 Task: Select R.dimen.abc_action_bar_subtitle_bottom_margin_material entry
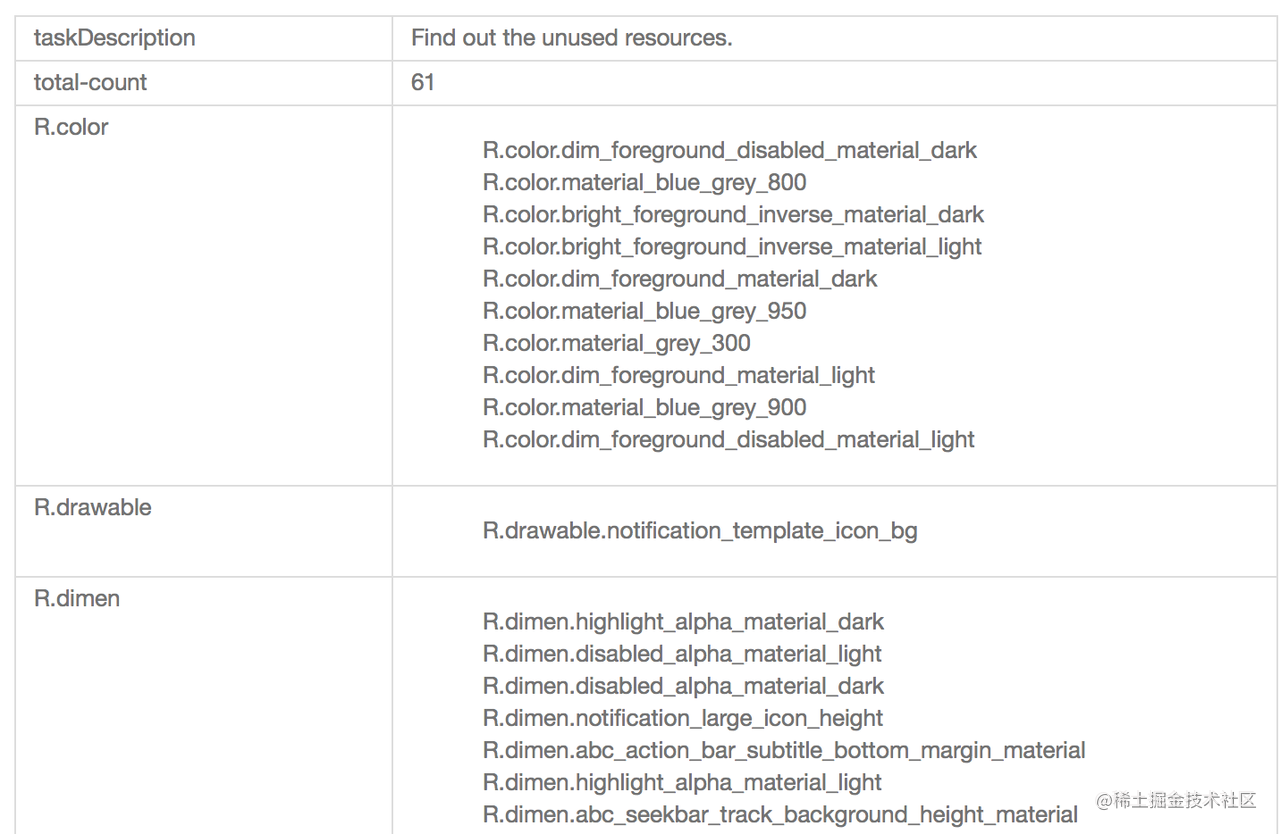(x=784, y=750)
